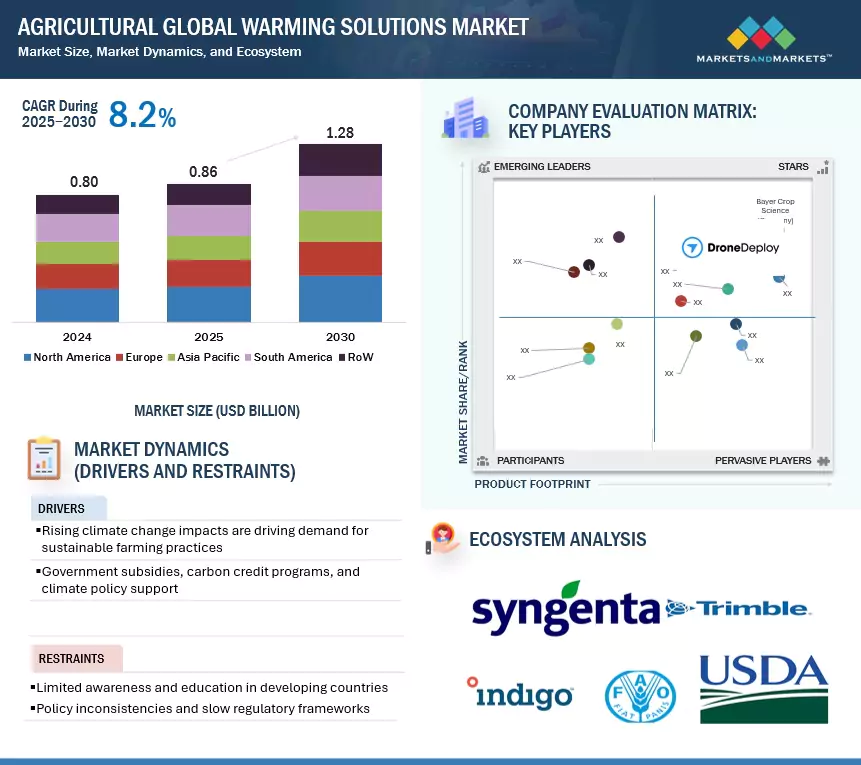Click the Ecosystem Analysis icon
861x765 pixels.
442,539
